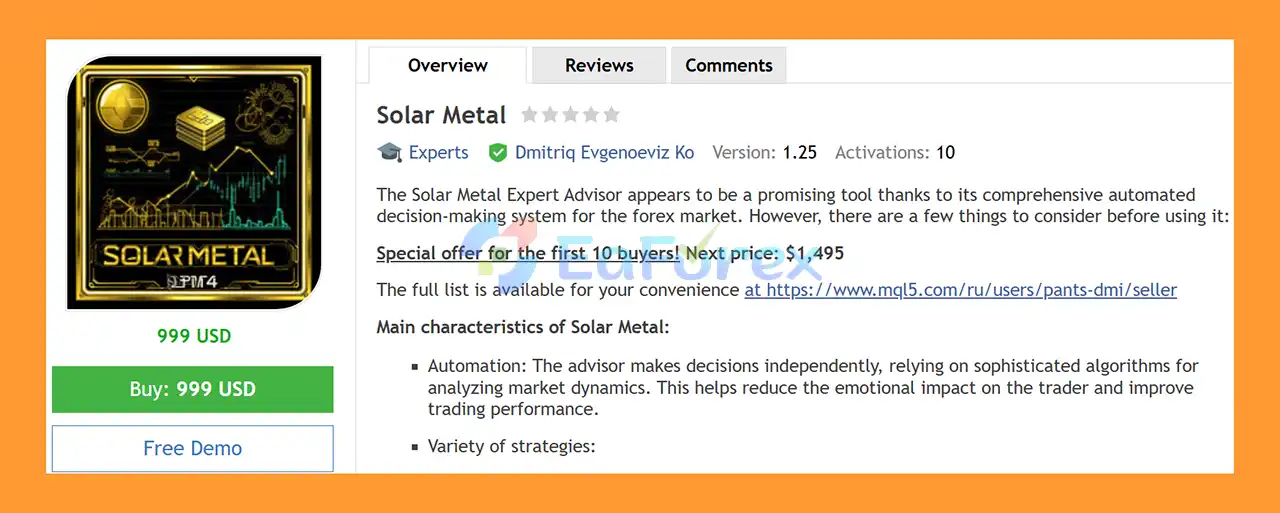Image resolution: width=1280 pixels, height=513 pixels.
Task: Give a fifth-star rating to Solar Metal
Action: 611,115
